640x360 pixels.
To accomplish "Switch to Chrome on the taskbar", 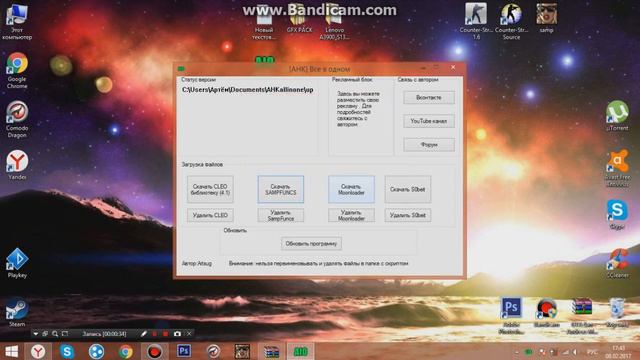I will [126, 351].
